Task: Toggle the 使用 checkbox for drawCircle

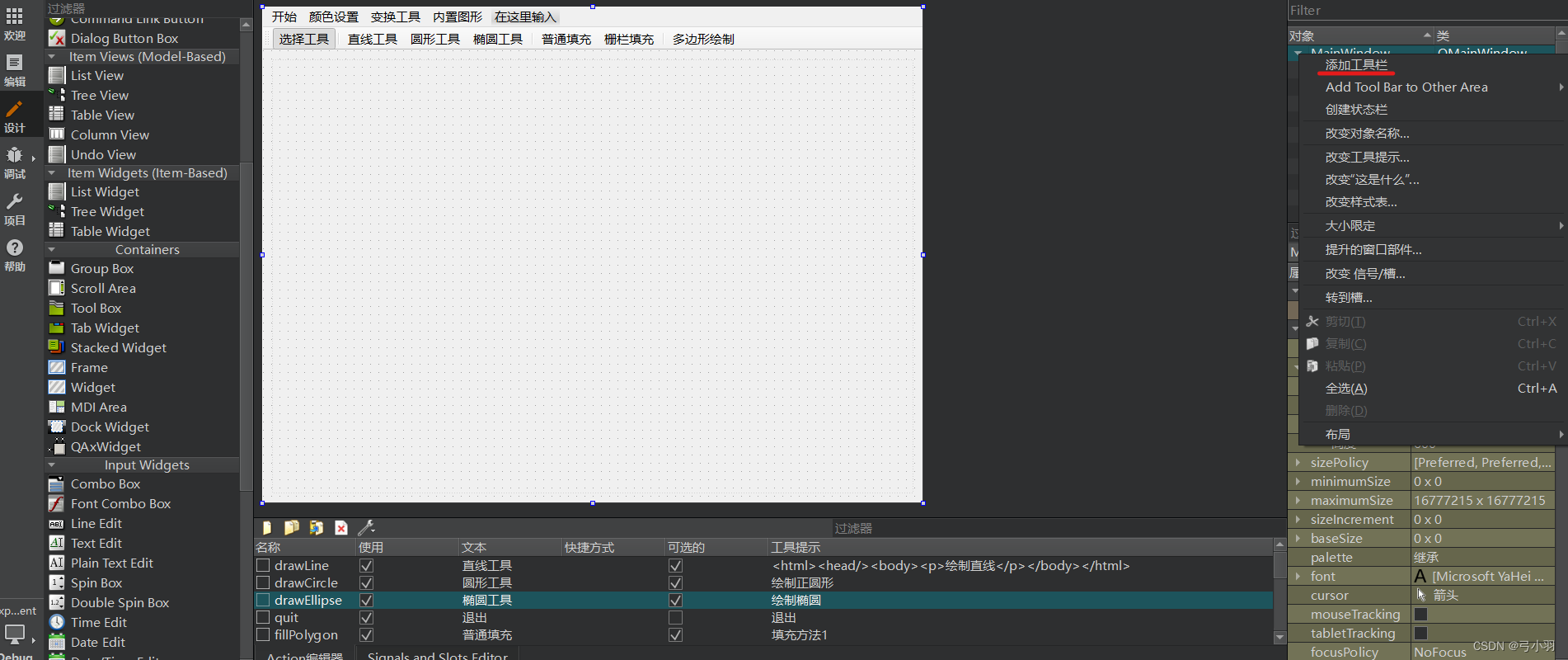Action: [x=367, y=582]
